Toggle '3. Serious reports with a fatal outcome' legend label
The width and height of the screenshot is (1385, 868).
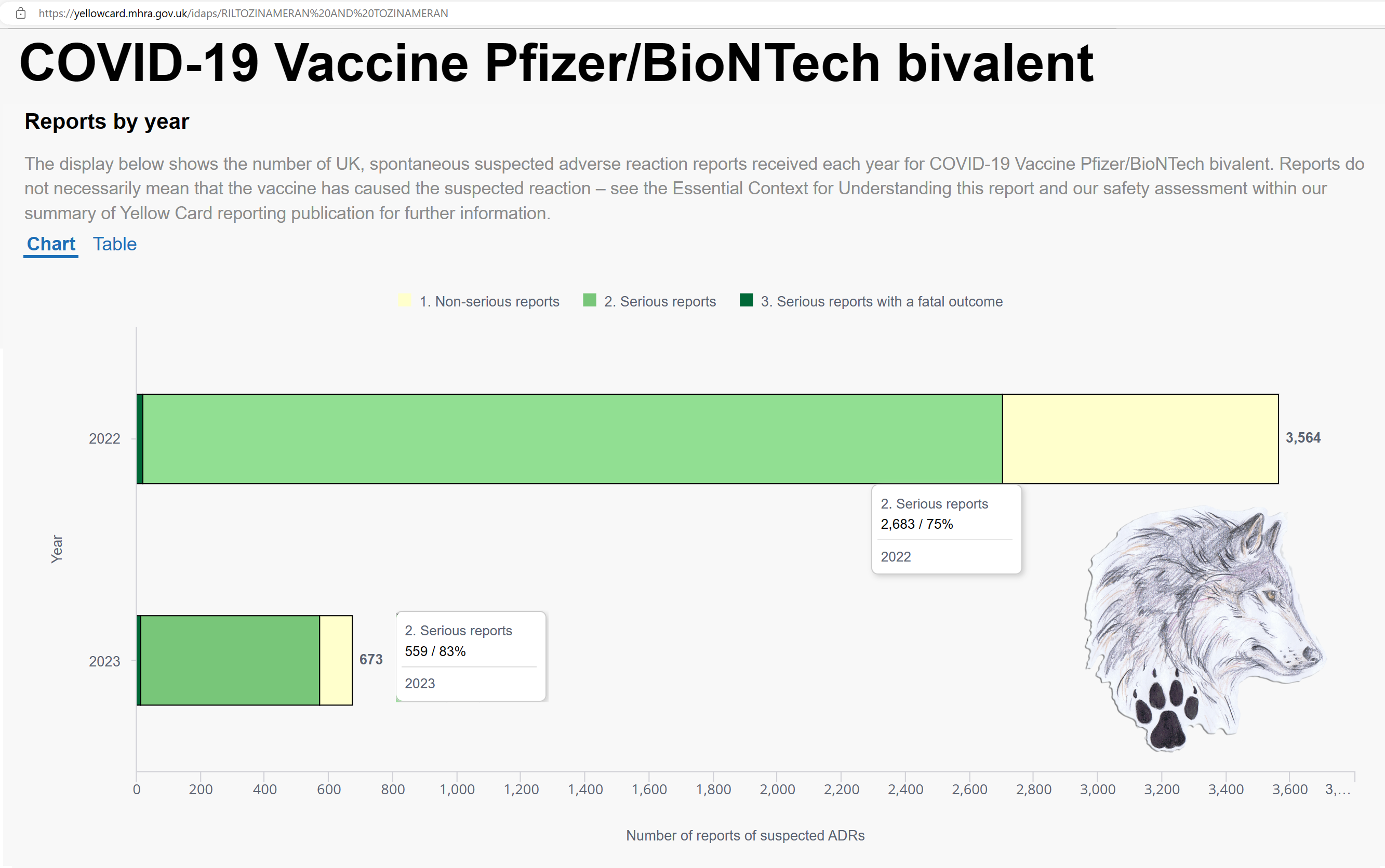click(882, 301)
